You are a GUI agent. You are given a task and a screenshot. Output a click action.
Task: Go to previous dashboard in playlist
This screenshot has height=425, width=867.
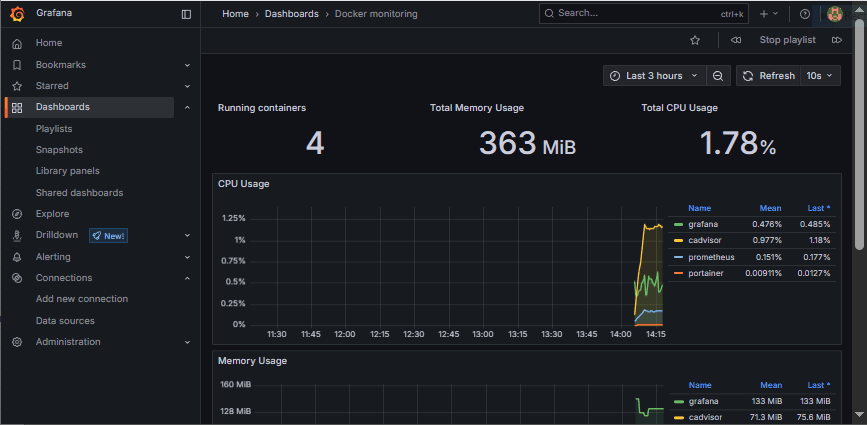(x=735, y=40)
